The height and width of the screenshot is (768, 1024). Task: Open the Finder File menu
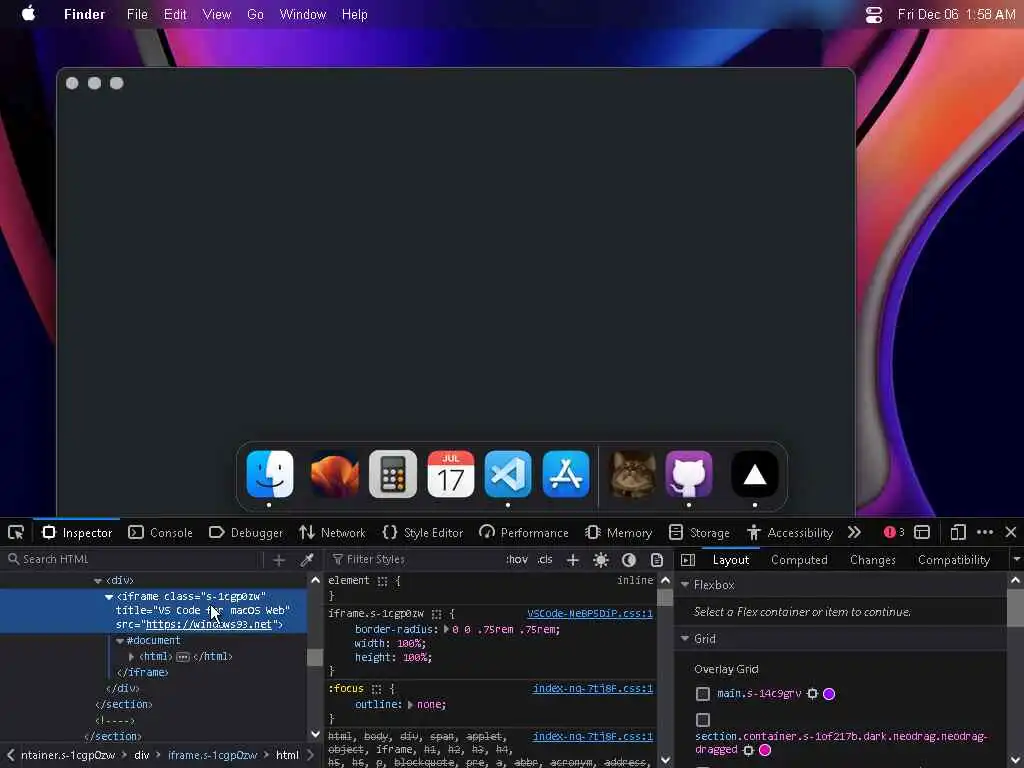coord(137,14)
